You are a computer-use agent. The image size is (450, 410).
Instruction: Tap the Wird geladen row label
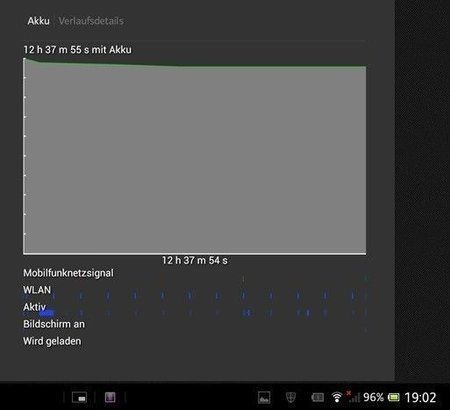(x=52, y=341)
